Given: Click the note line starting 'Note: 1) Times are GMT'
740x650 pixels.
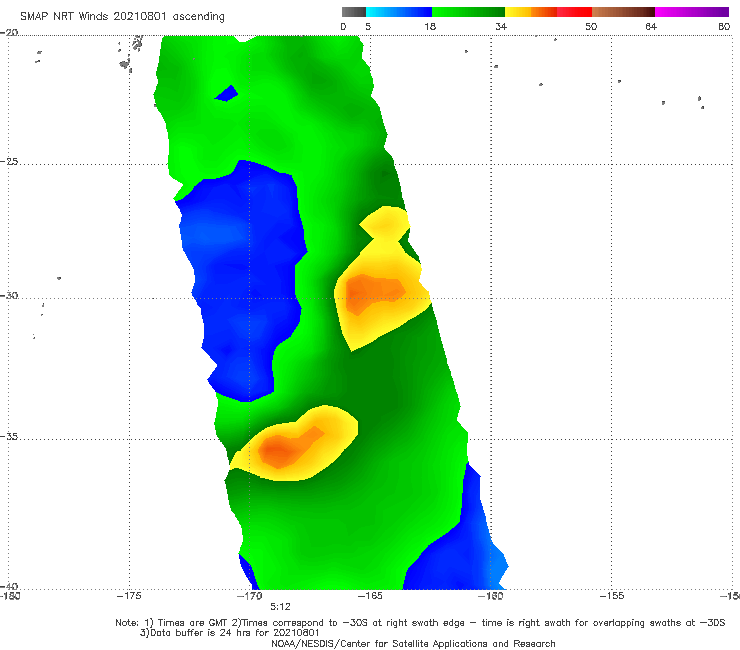Looking at the screenshot, I should click(x=420, y=623).
